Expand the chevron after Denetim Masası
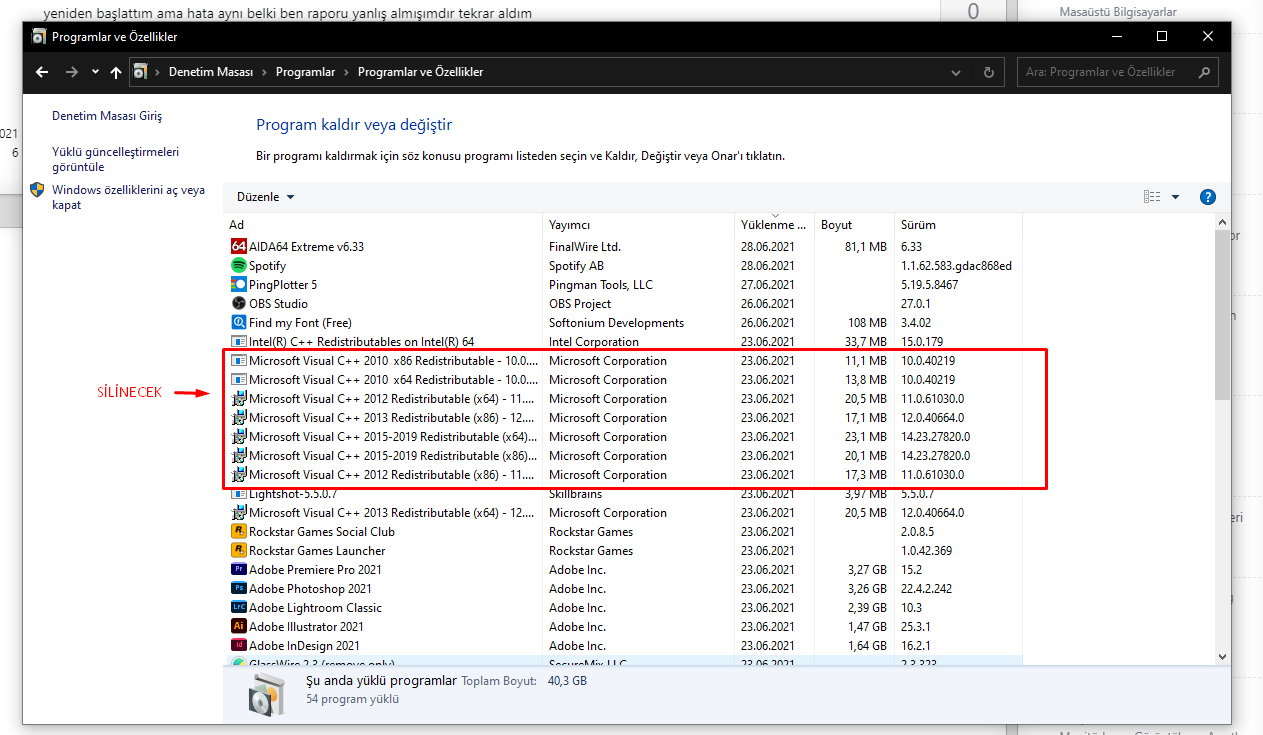 click(x=264, y=72)
